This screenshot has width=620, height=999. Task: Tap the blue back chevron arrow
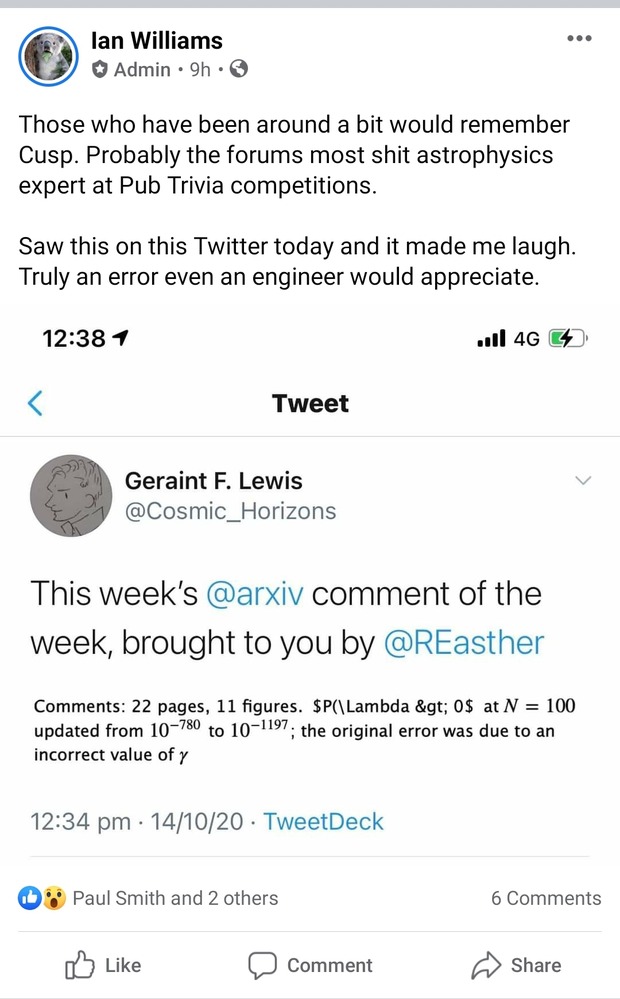(x=35, y=403)
